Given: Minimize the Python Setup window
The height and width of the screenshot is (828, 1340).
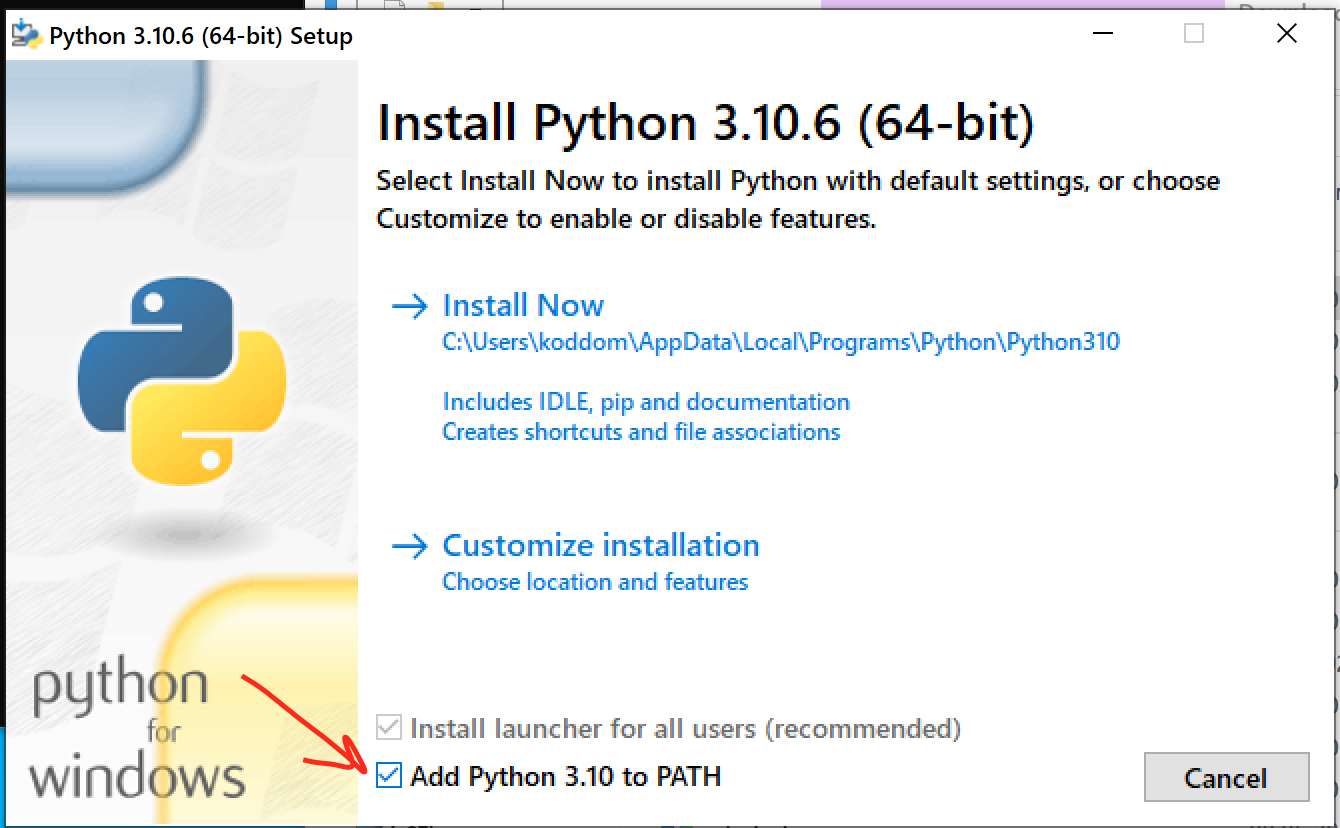Looking at the screenshot, I should coord(1102,33).
